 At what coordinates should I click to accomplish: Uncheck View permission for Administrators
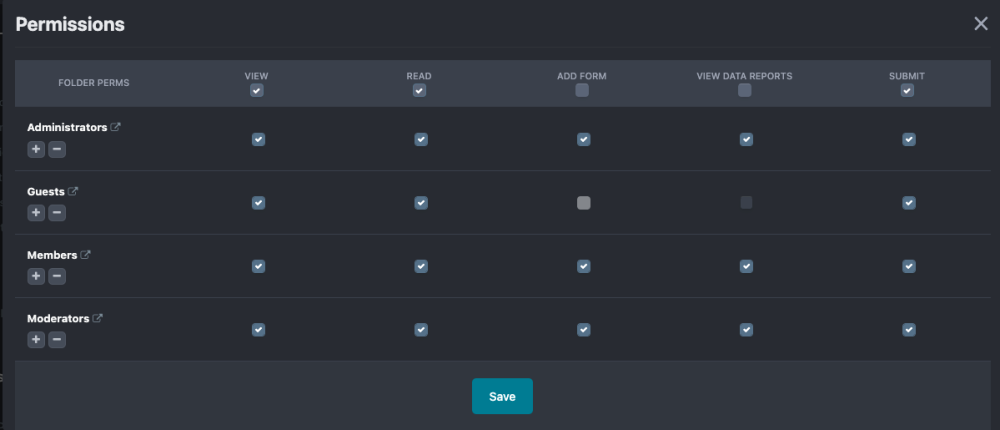258,139
